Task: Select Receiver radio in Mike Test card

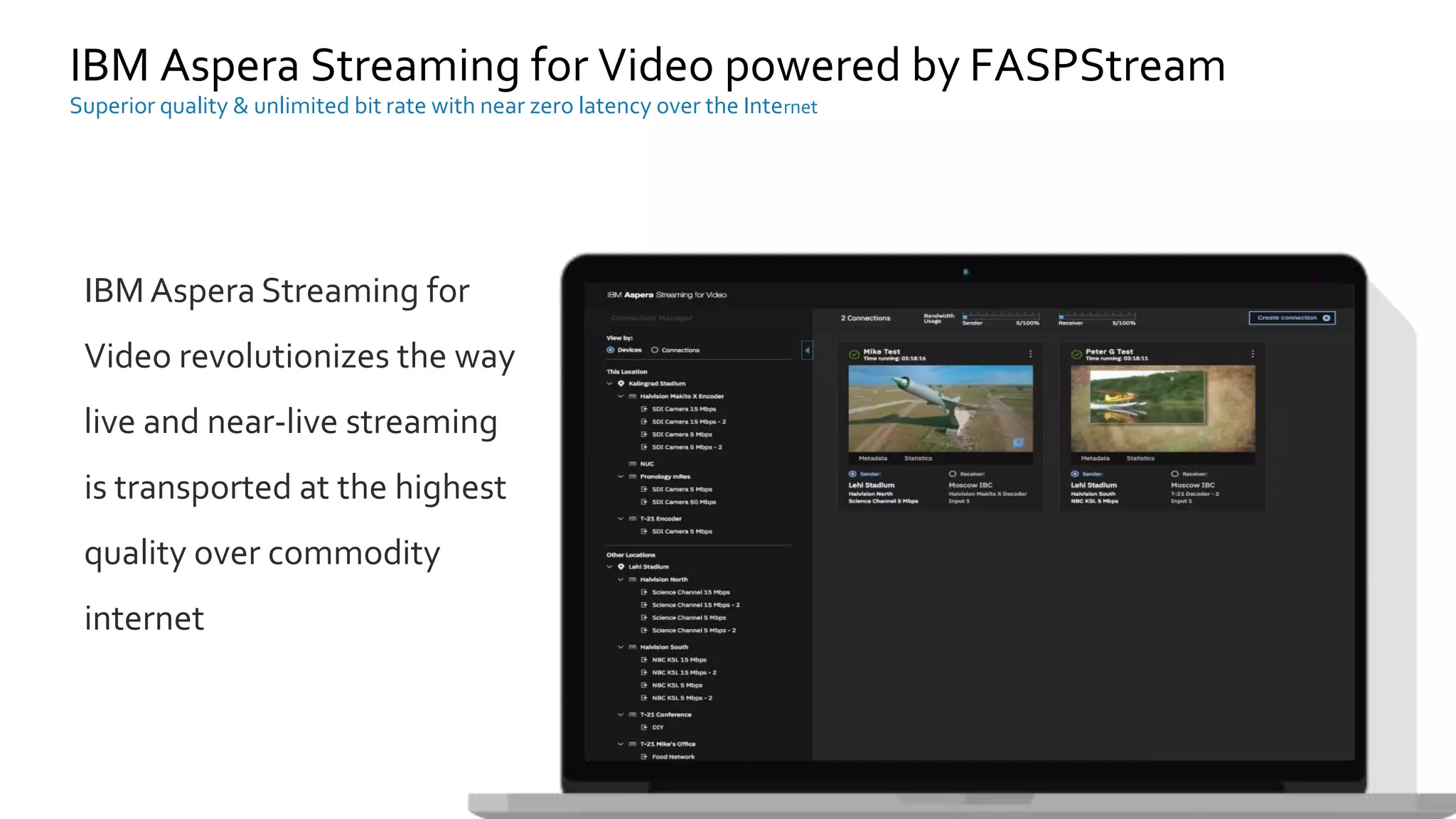Action: (953, 473)
